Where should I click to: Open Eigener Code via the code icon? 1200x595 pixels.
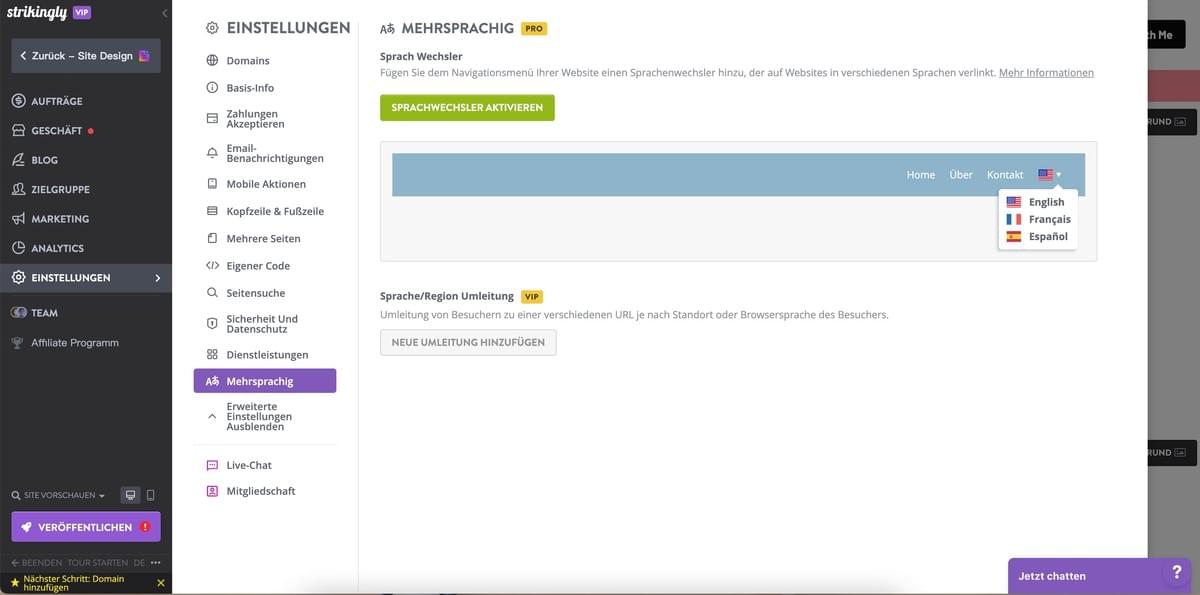tap(210, 265)
